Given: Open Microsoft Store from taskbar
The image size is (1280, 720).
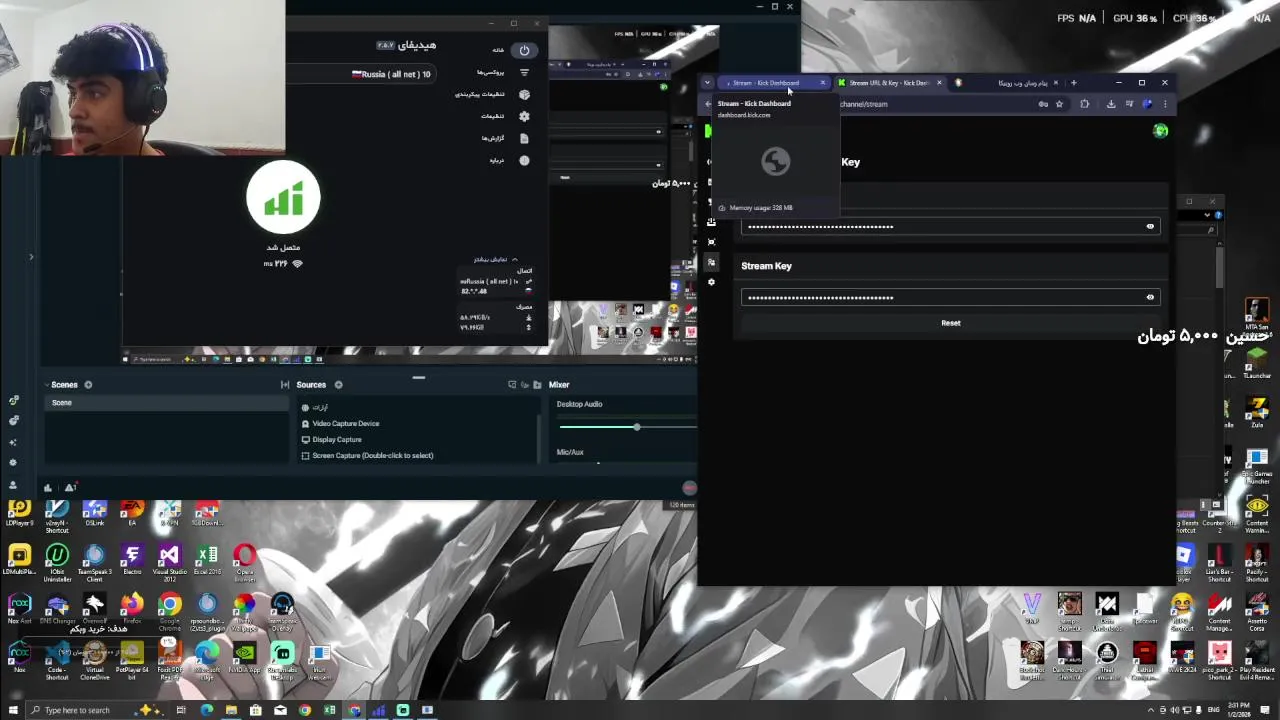Looking at the screenshot, I should tap(256, 710).
